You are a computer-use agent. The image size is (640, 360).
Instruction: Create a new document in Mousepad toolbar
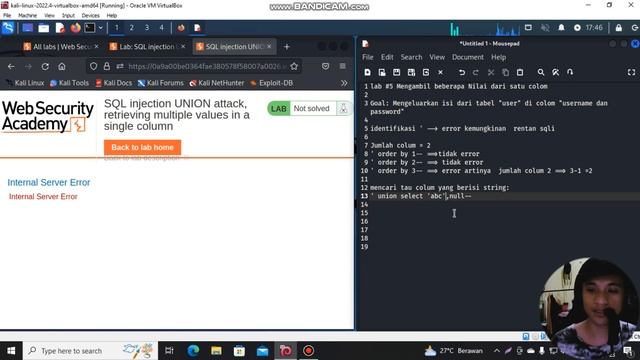click(x=367, y=72)
